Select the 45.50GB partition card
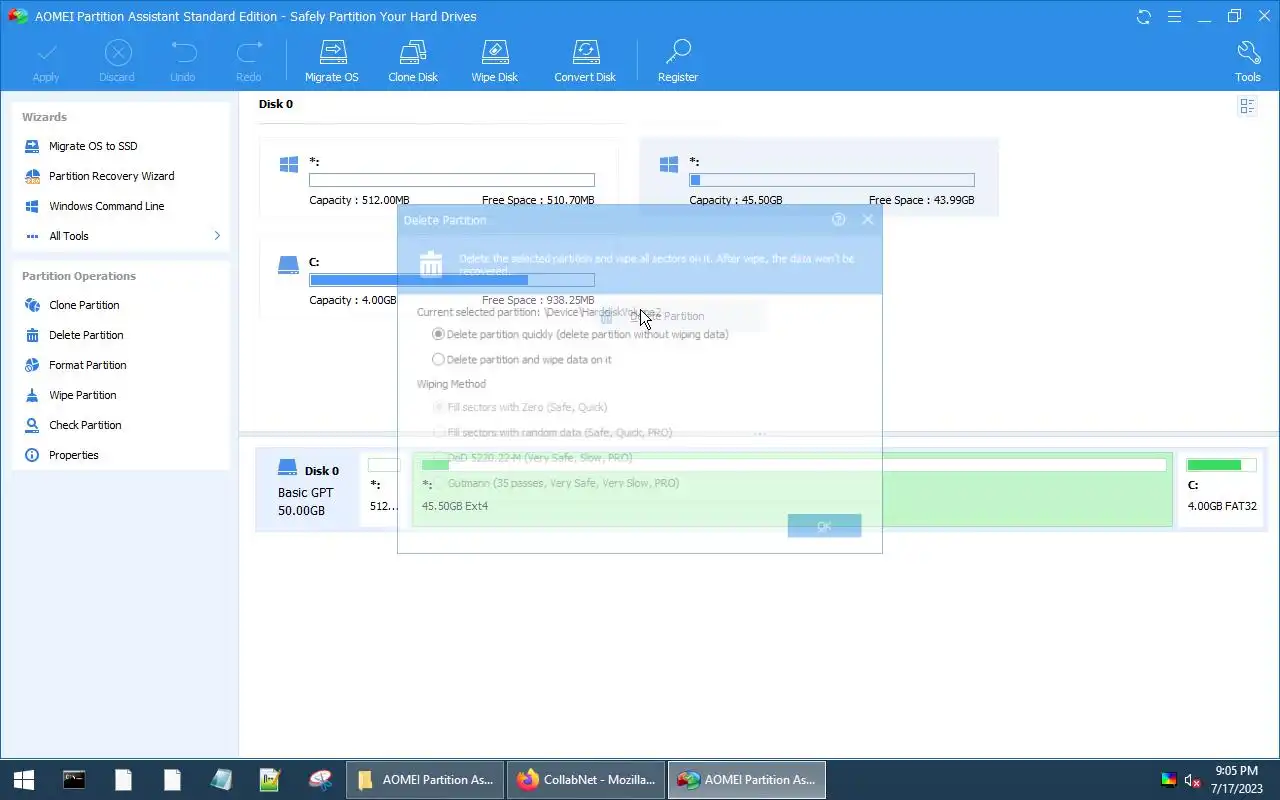1280x800 pixels. point(819,178)
